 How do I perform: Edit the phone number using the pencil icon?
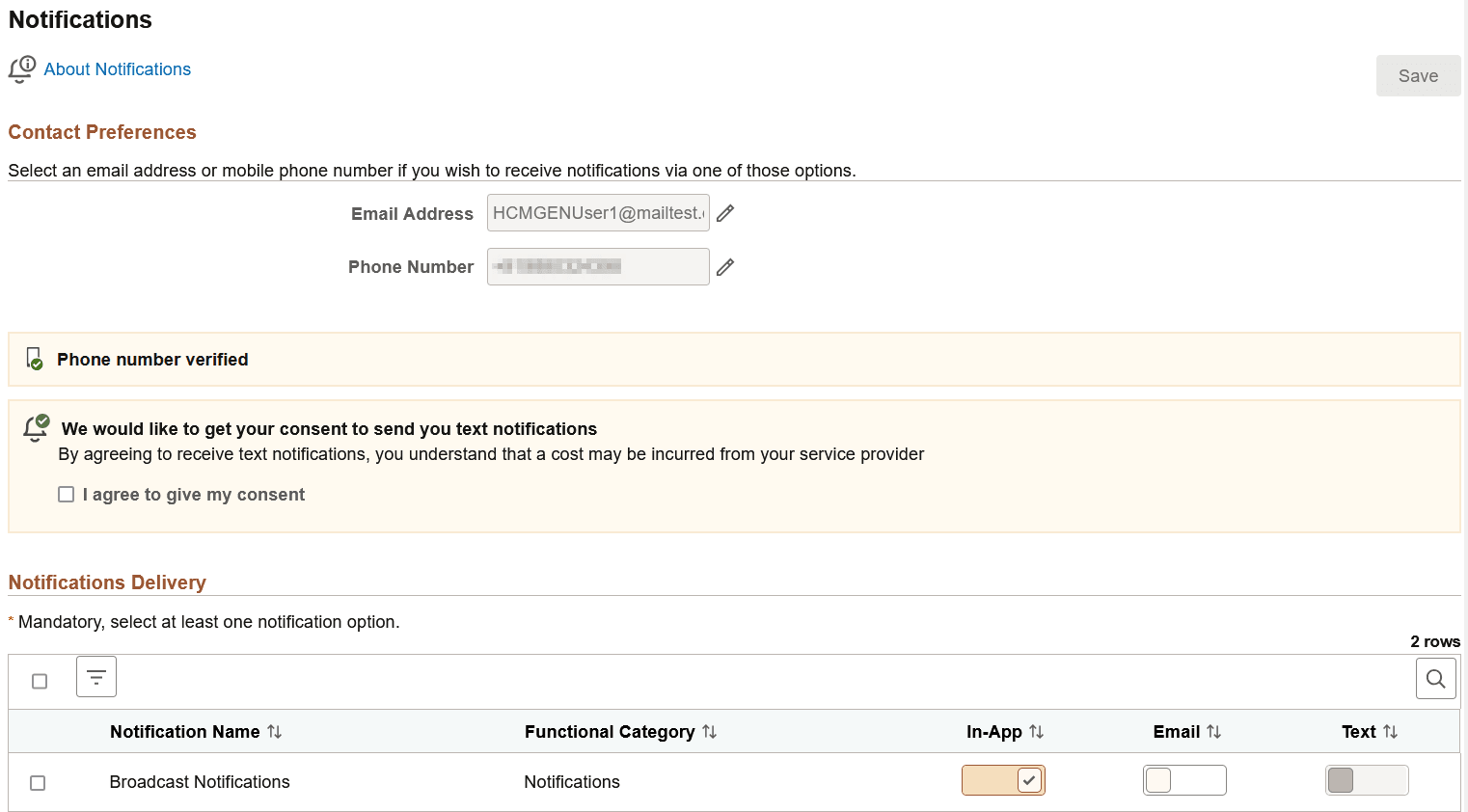pos(724,266)
